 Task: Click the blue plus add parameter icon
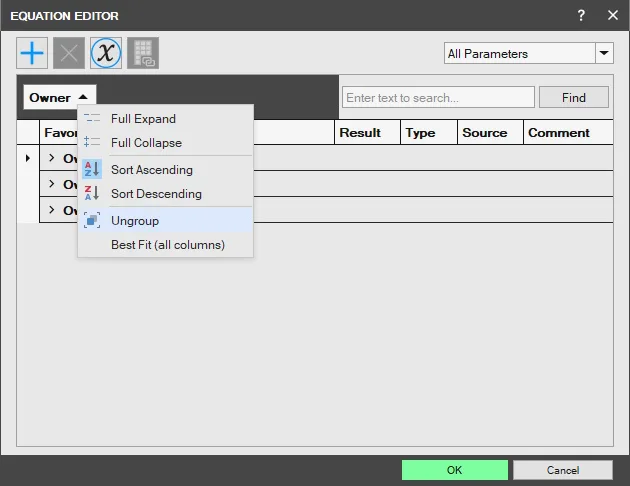[x=32, y=53]
